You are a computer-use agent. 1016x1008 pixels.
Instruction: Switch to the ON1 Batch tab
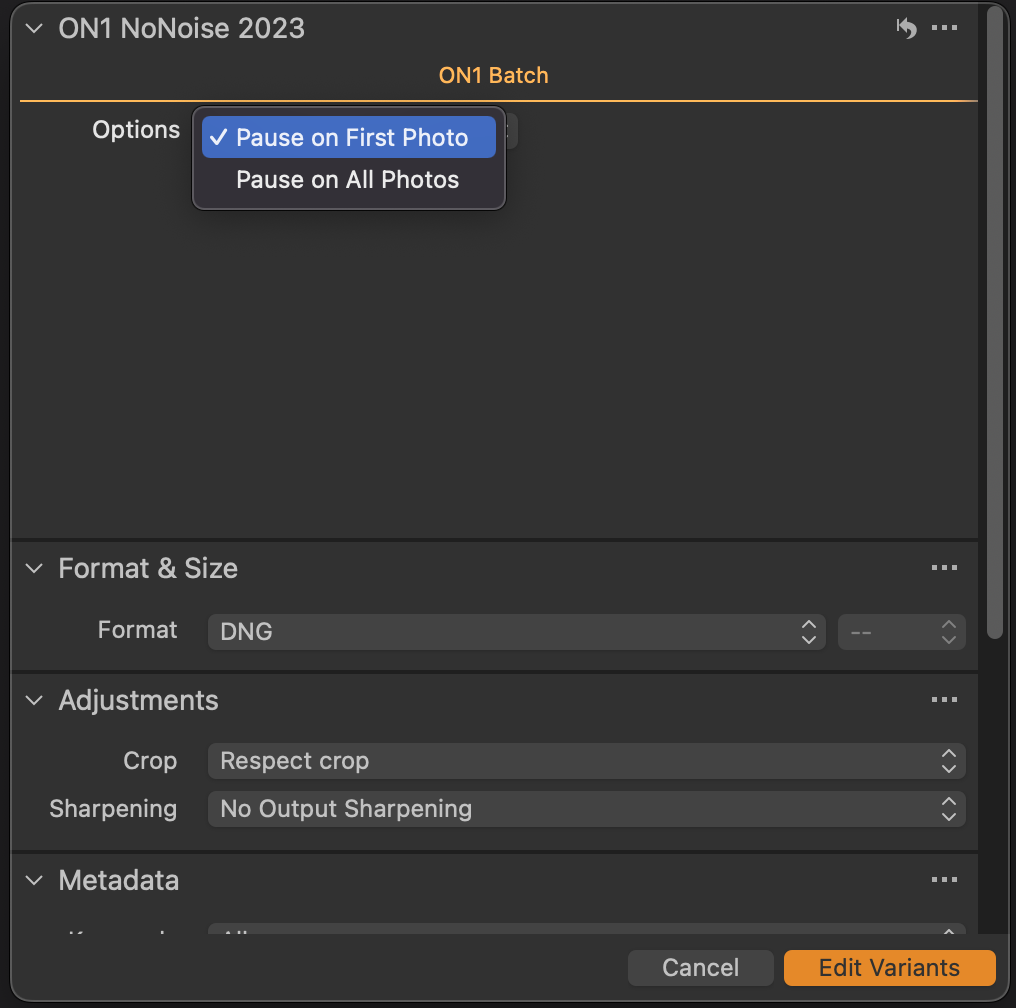pos(494,76)
